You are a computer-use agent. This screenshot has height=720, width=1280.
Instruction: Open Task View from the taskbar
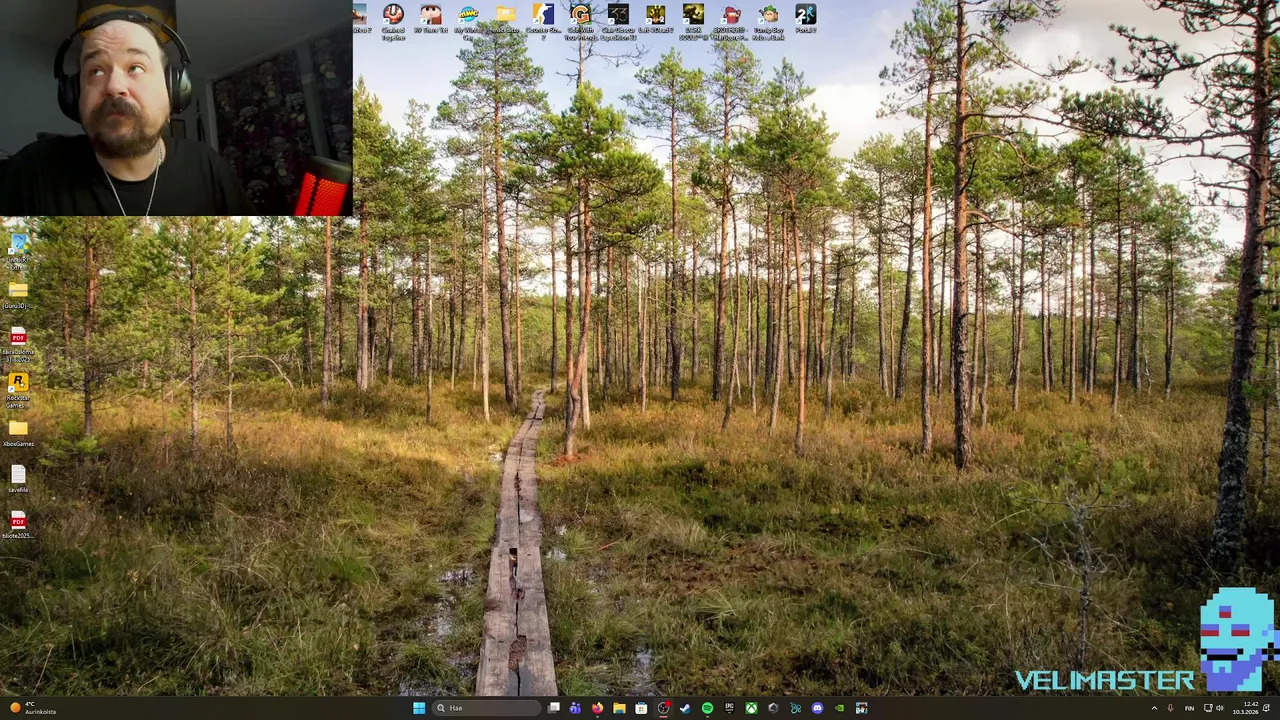pyautogui.click(x=553, y=708)
